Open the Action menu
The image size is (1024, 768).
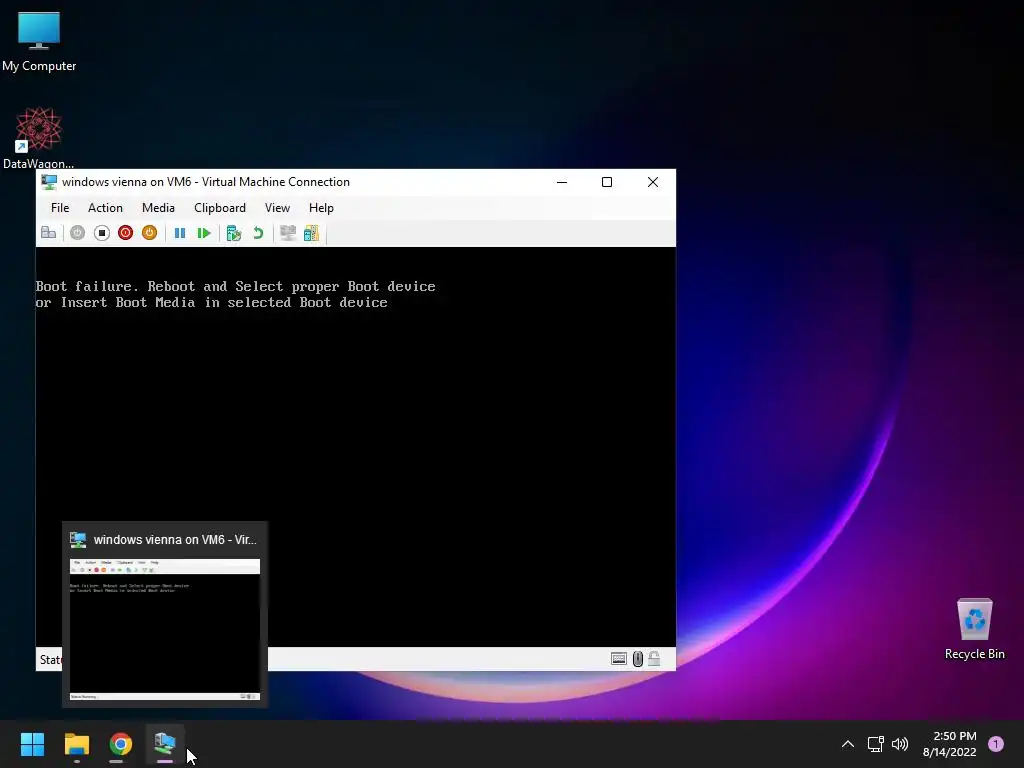(x=105, y=208)
